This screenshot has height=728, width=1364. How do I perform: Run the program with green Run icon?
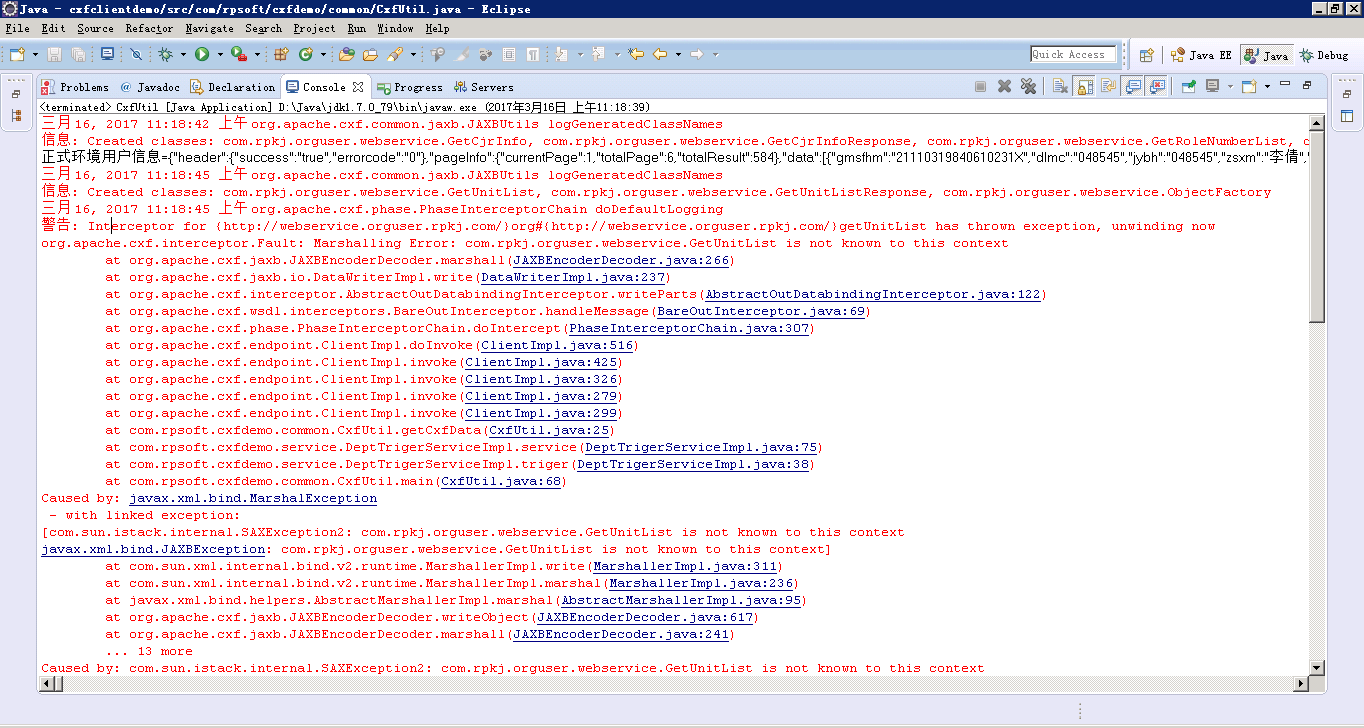coord(202,54)
